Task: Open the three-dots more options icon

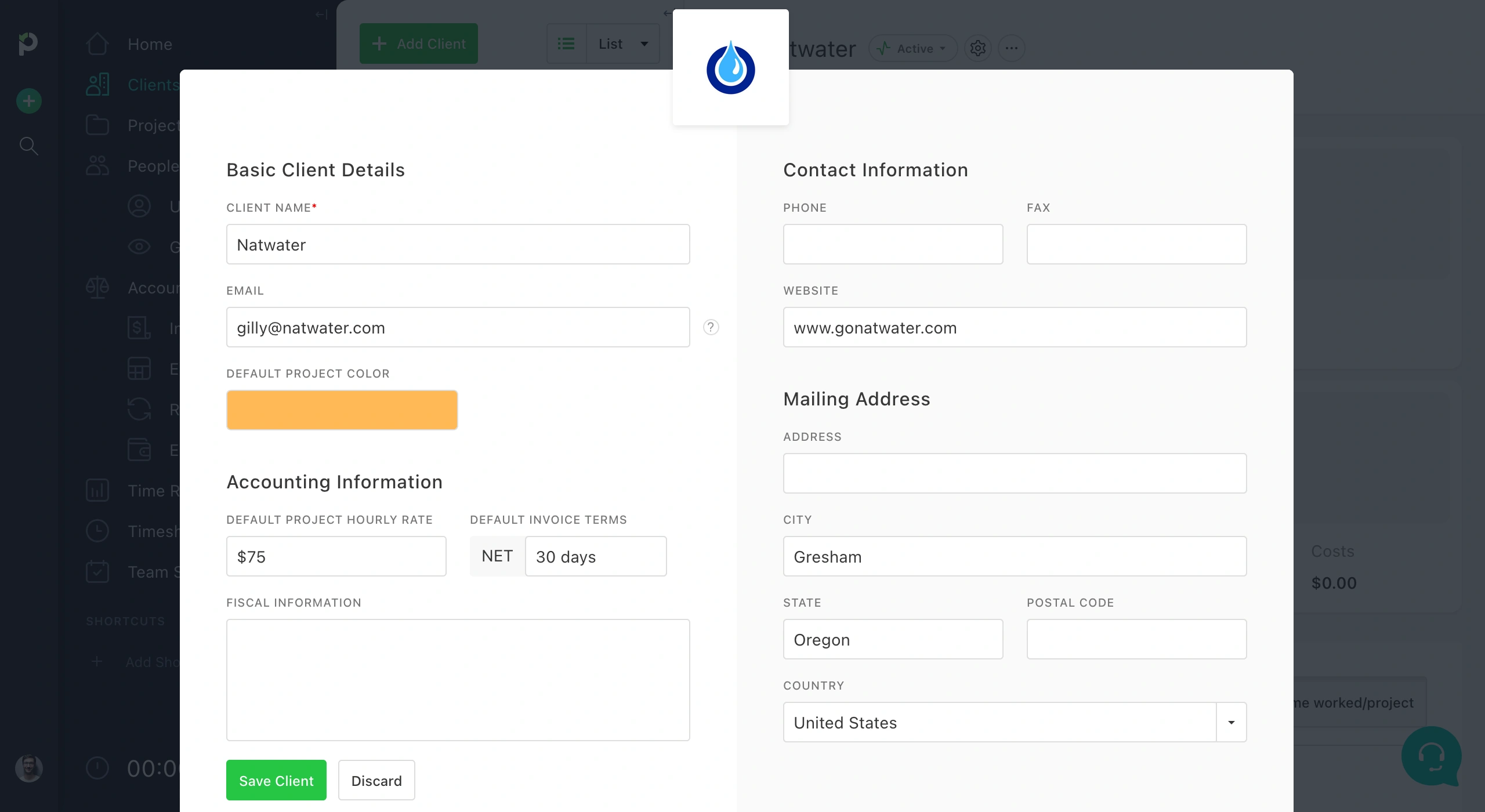Action: [1011, 48]
